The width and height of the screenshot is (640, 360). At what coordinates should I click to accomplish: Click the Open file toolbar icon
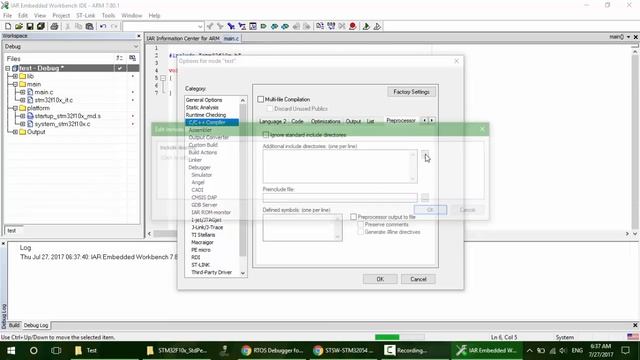click(19, 27)
